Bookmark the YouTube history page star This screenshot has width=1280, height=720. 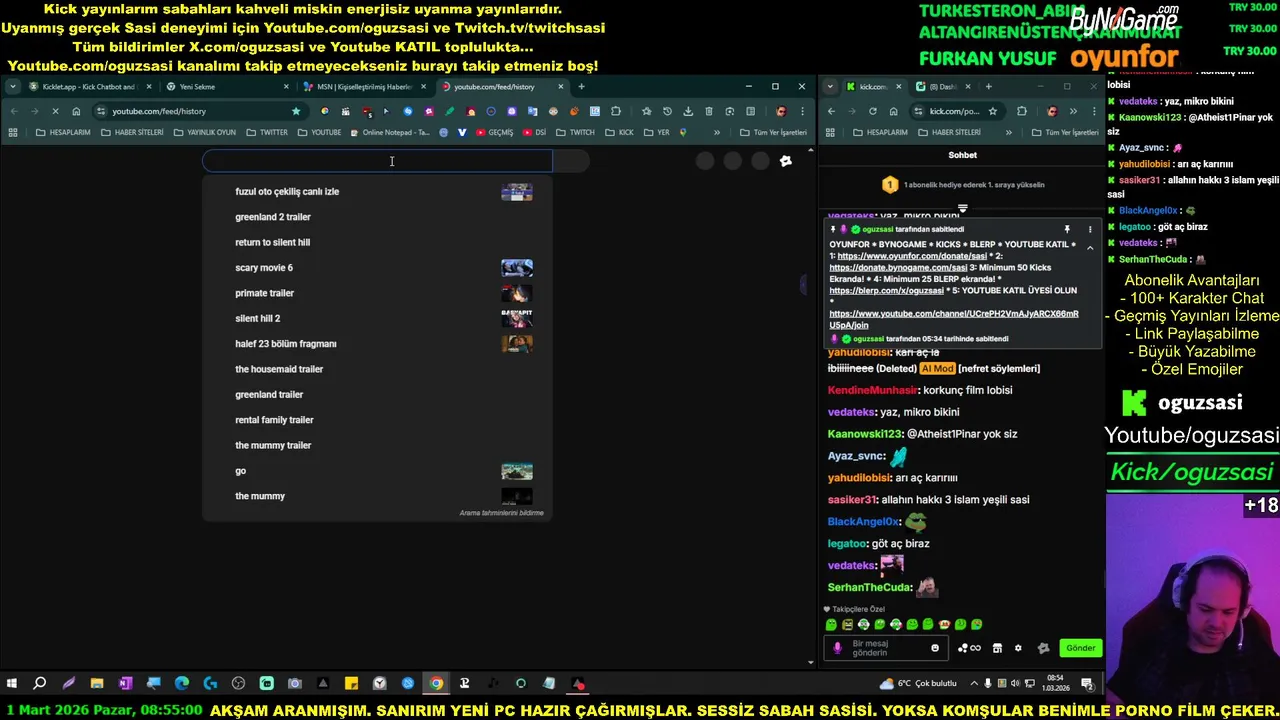296,111
